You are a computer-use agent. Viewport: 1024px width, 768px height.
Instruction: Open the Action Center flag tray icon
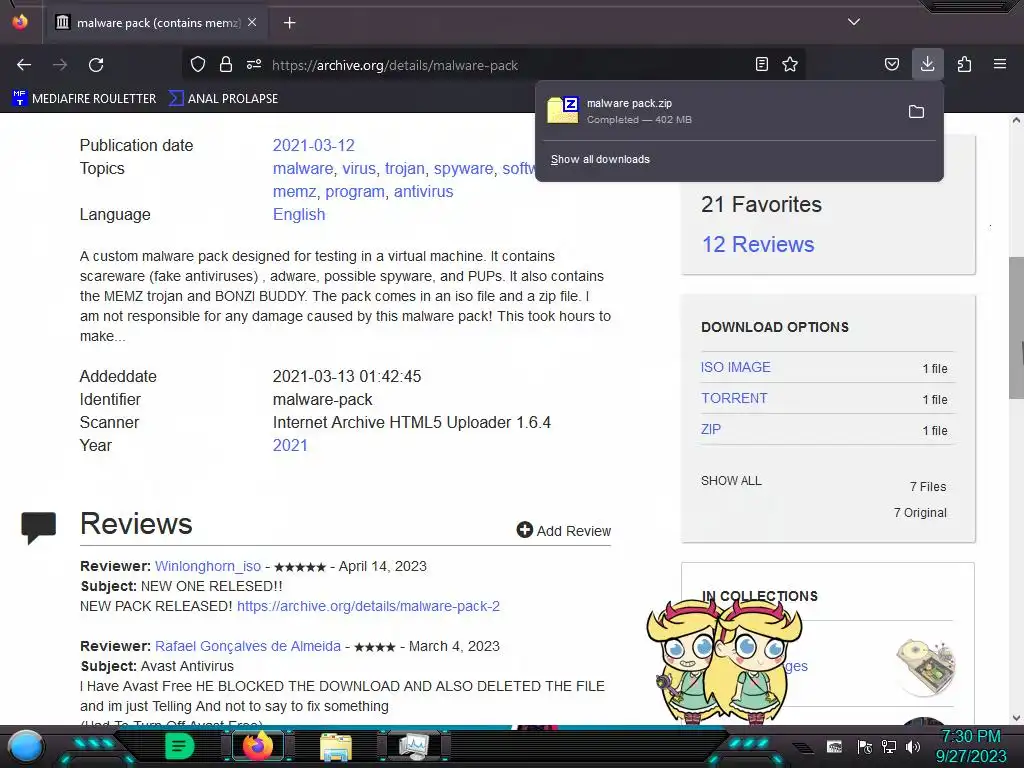click(x=865, y=746)
